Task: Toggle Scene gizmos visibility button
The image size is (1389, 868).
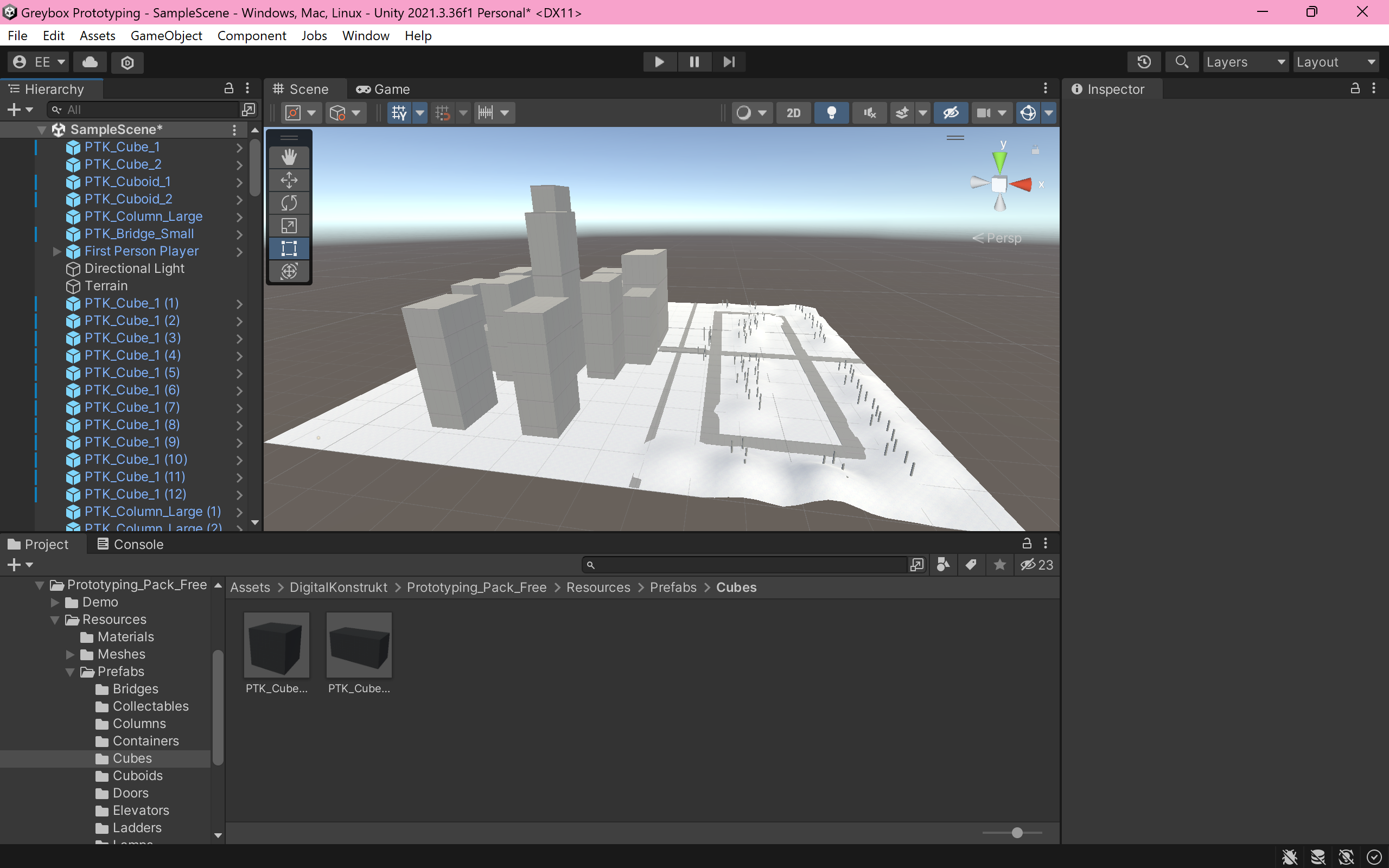Action: tap(1028, 112)
